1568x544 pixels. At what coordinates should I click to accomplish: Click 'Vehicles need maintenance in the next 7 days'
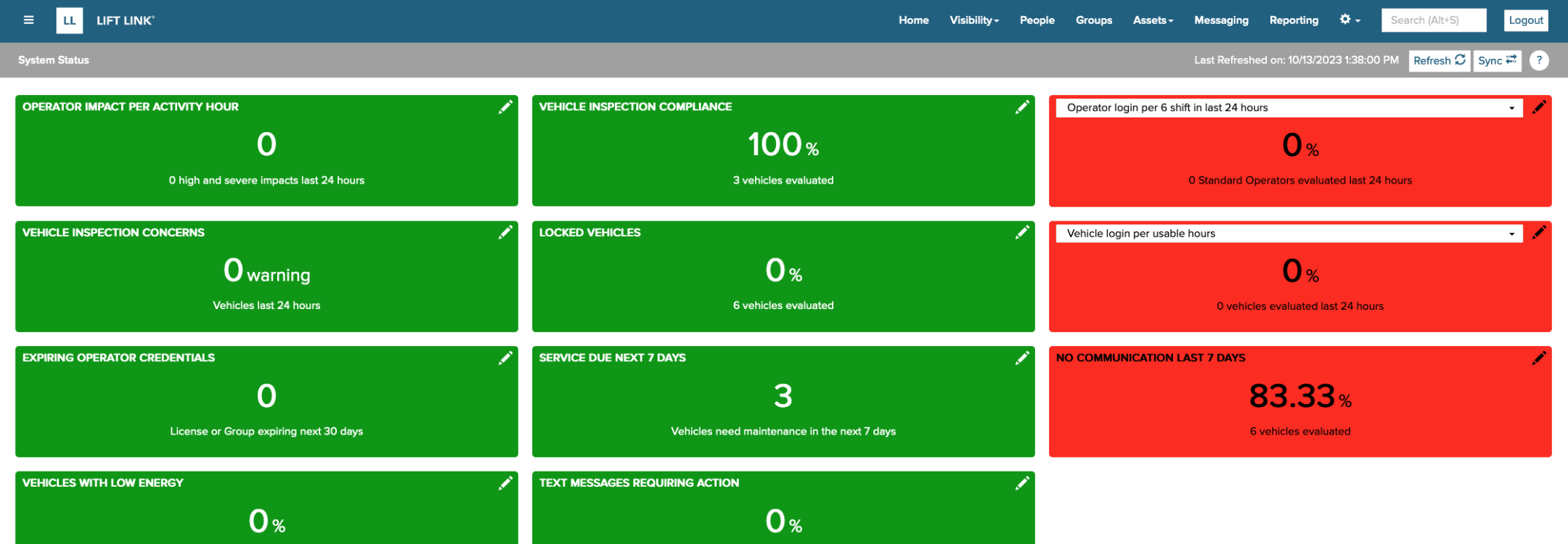pos(783,431)
